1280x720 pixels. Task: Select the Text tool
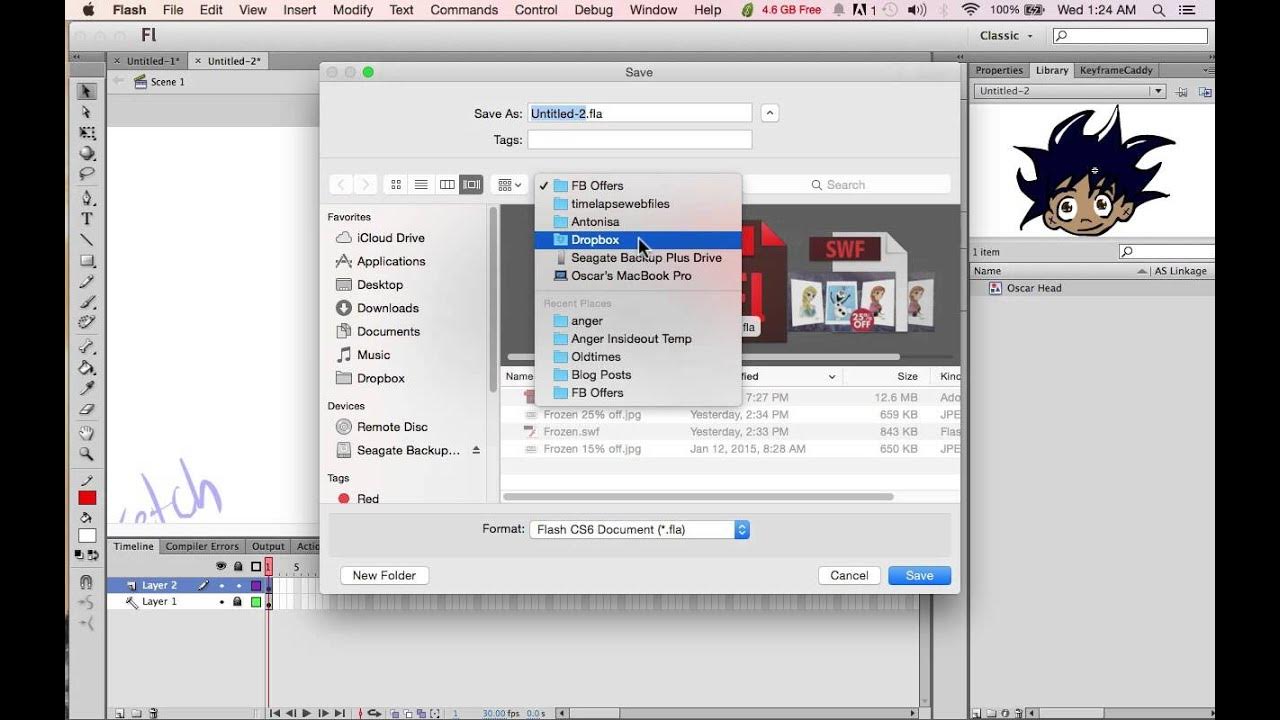(87, 219)
